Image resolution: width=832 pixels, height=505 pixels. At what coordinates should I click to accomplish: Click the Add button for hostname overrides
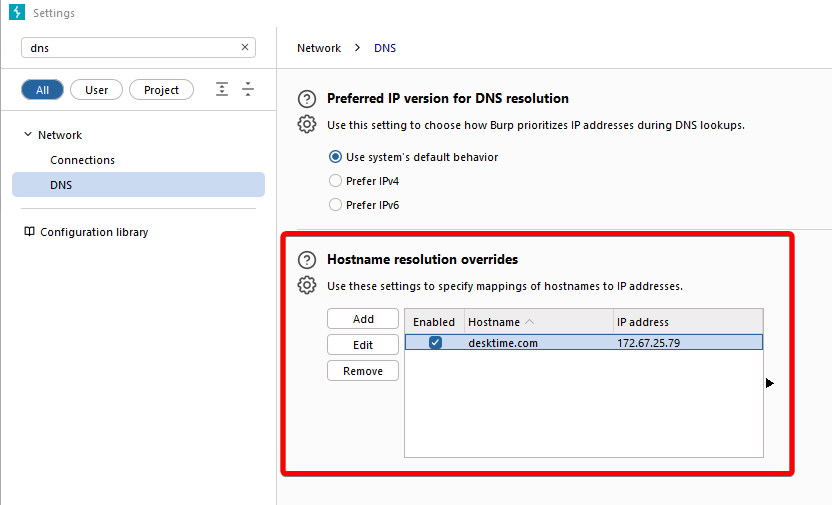(363, 319)
